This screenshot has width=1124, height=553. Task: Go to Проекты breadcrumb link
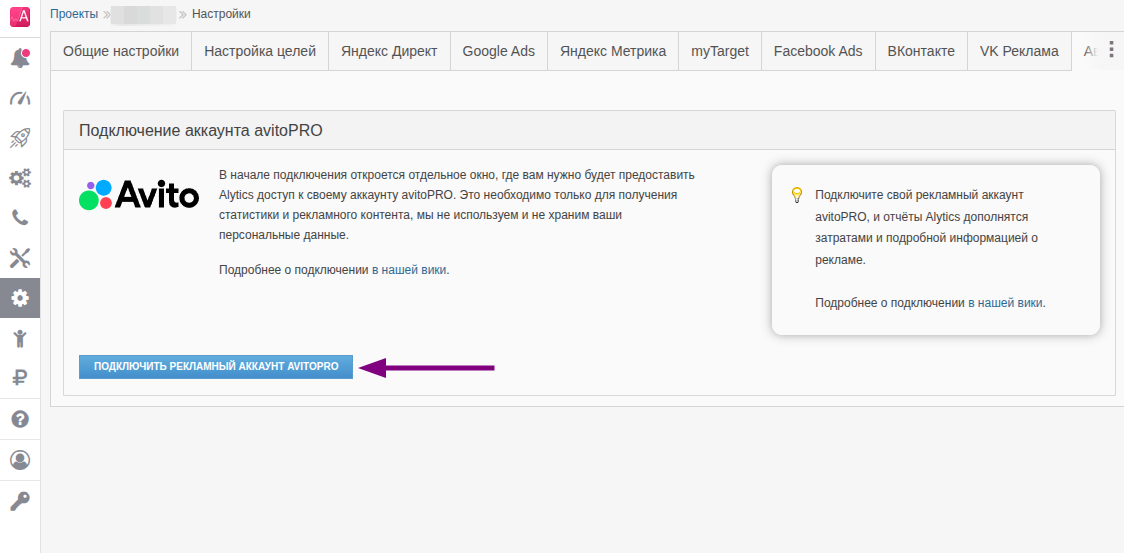pyautogui.click(x=74, y=14)
